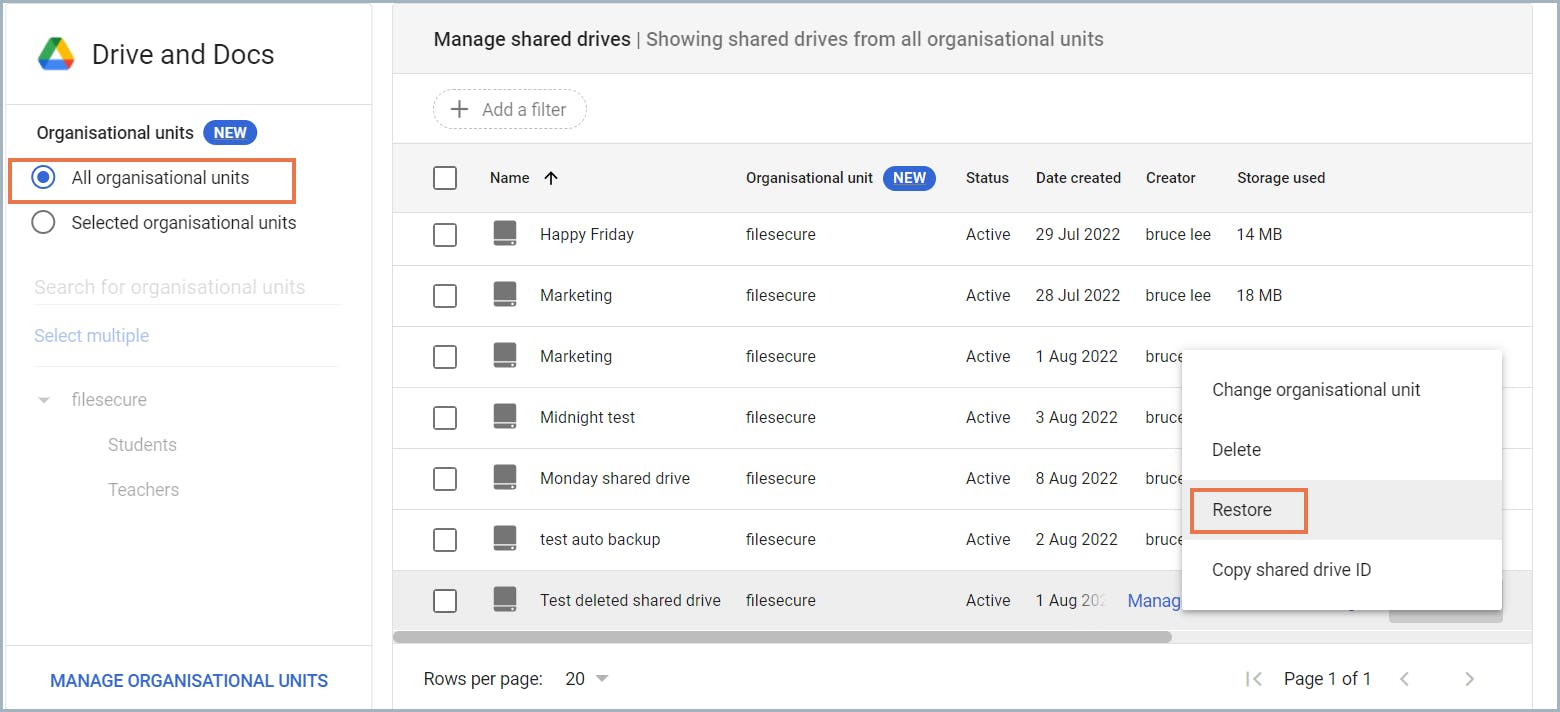Click the Select multiple link
Image resolution: width=1560 pixels, height=712 pixels.
pyautogui.click(x=92, y=336)
